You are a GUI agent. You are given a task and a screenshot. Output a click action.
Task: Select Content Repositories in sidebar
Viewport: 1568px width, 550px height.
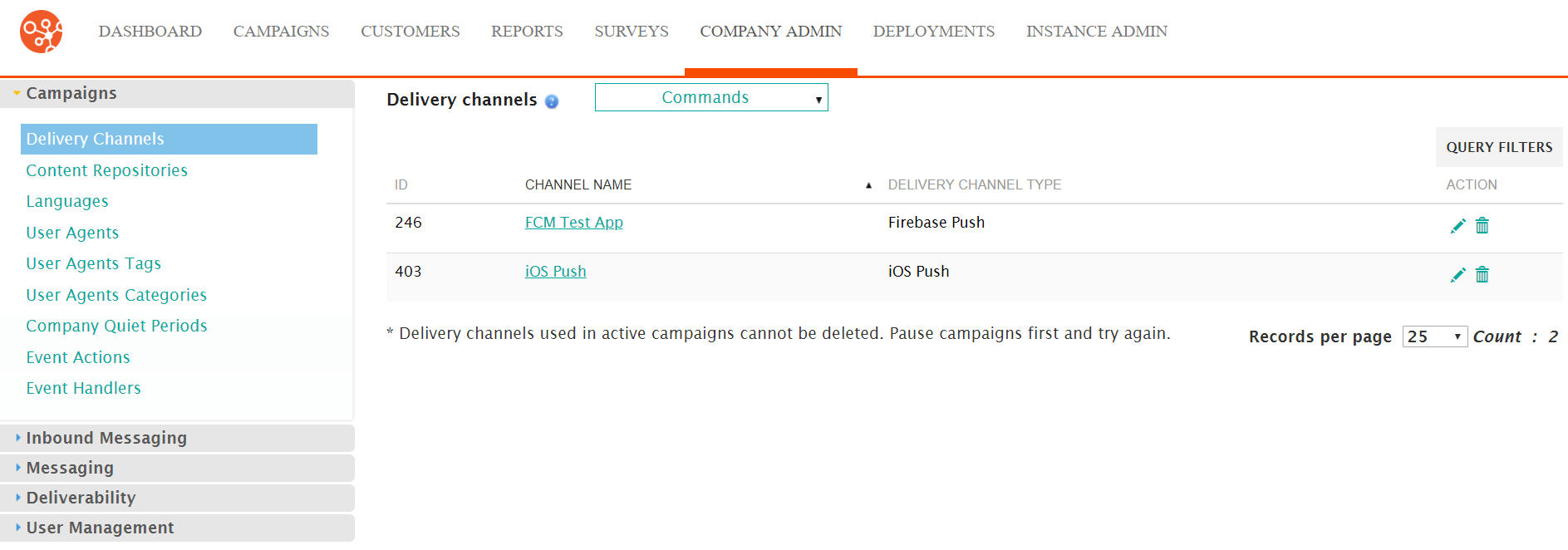(x=106, y=170)
